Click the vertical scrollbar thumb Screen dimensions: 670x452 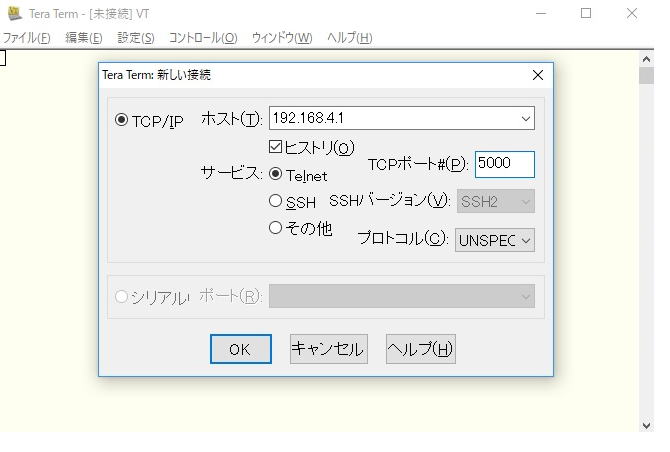click(646, 76)
